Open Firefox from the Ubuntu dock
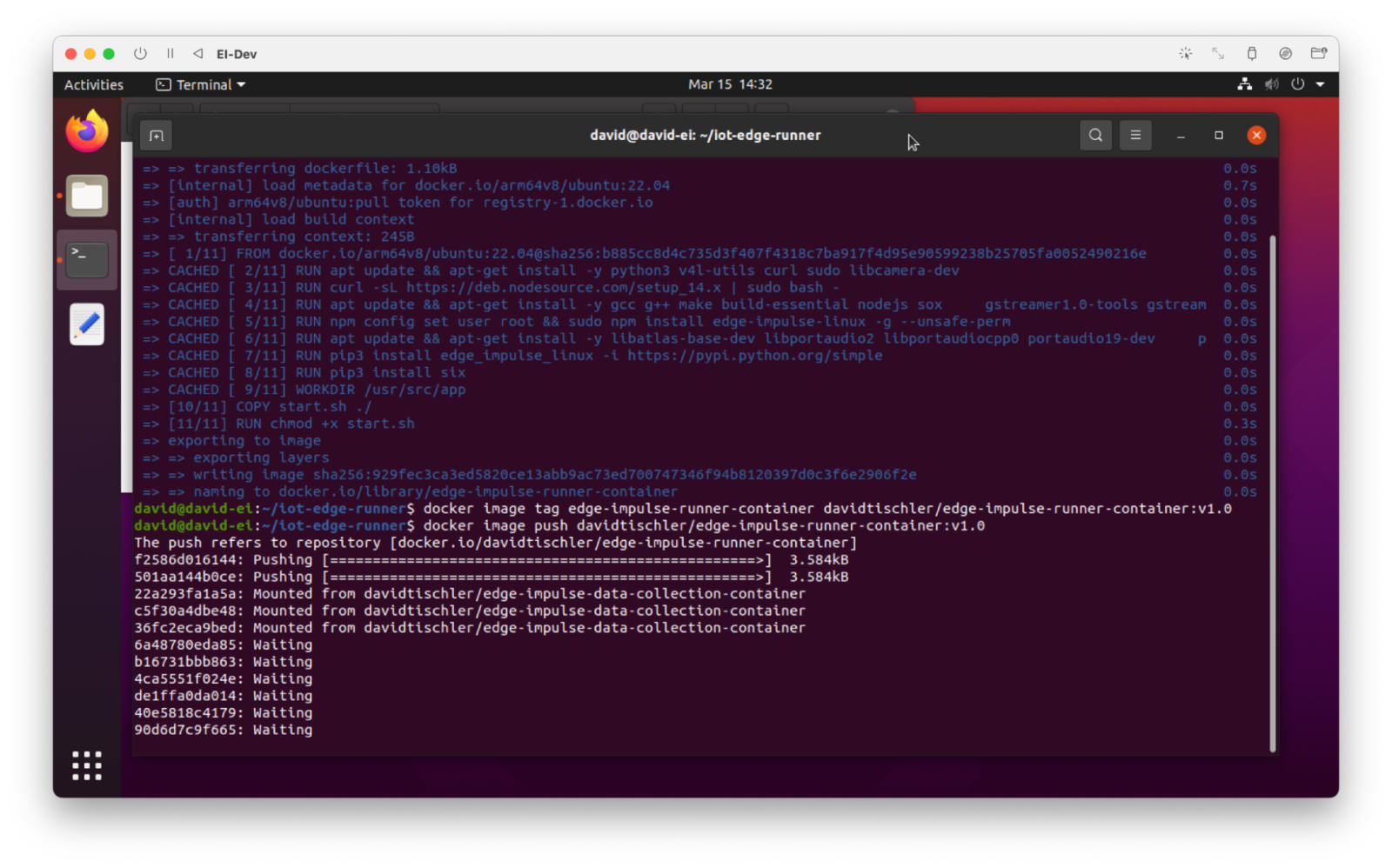 tap(87, 132)
